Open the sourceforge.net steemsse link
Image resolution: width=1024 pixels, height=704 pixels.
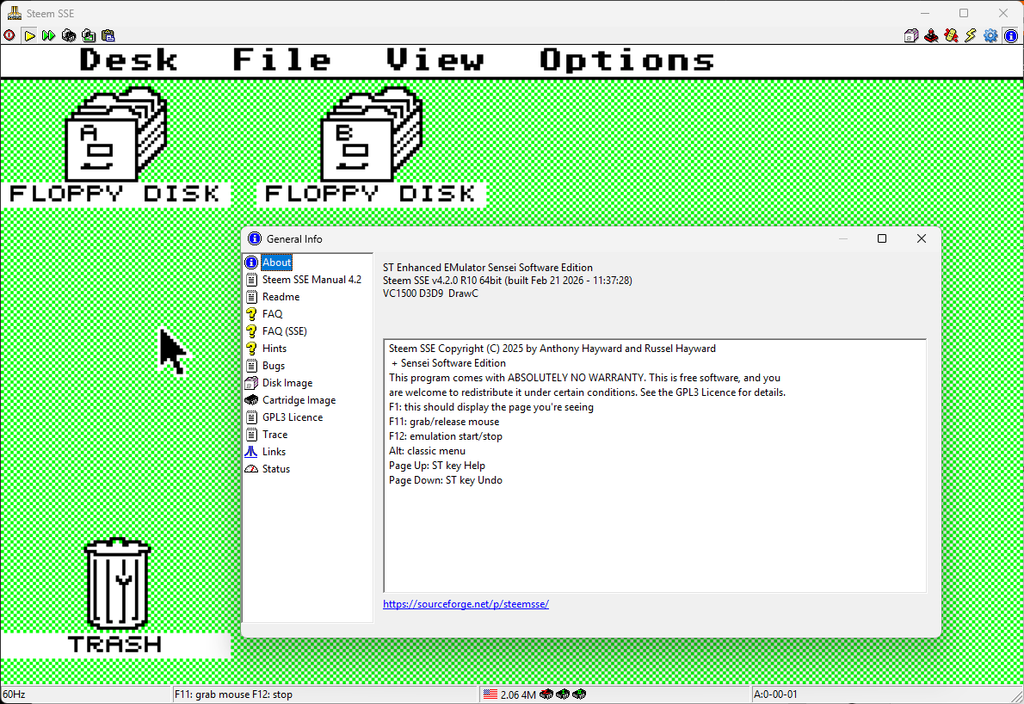tap(465, 604)
